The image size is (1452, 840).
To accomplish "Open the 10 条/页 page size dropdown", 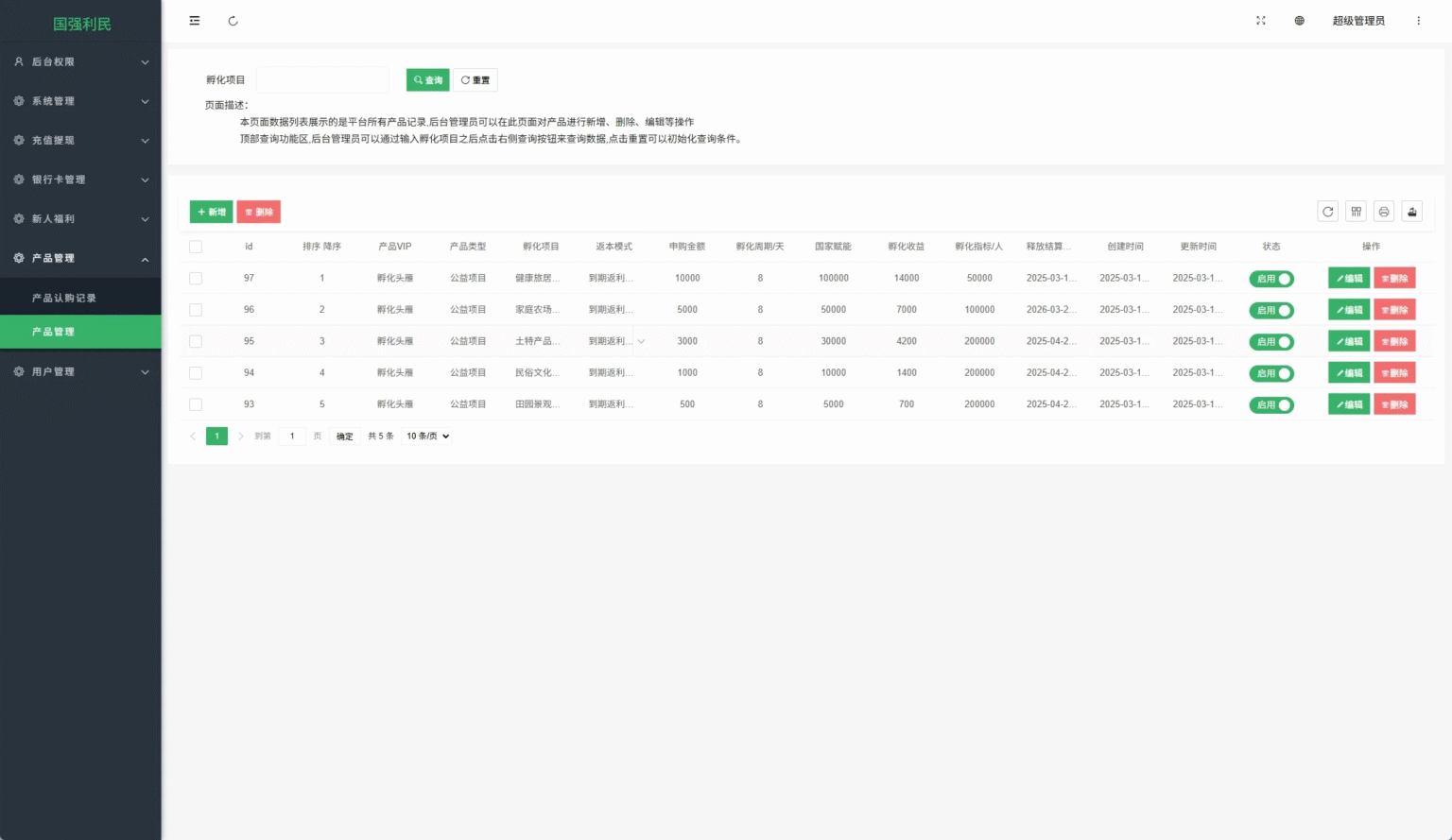I will [x=427, y=437].
